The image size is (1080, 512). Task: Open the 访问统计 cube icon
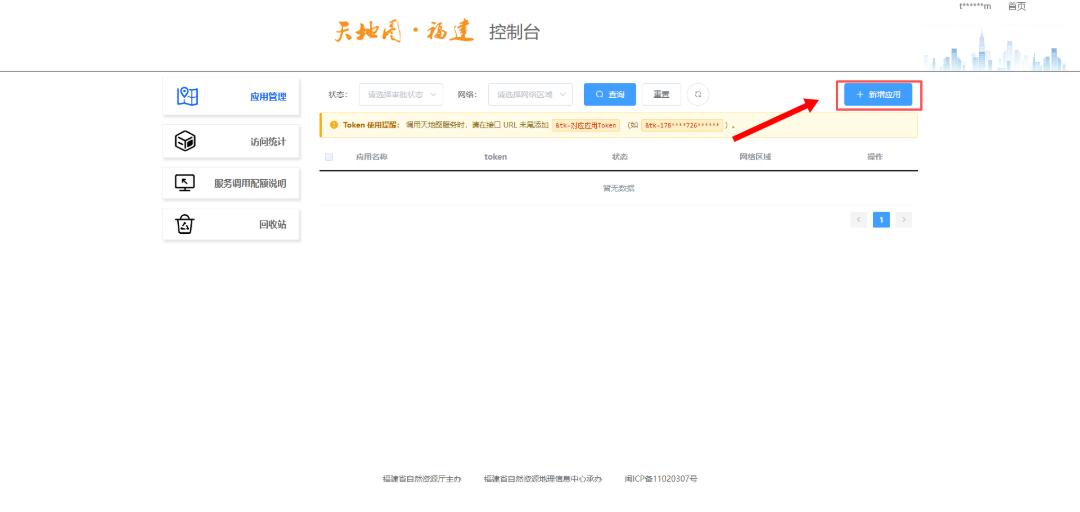click(x=185, y=142)
